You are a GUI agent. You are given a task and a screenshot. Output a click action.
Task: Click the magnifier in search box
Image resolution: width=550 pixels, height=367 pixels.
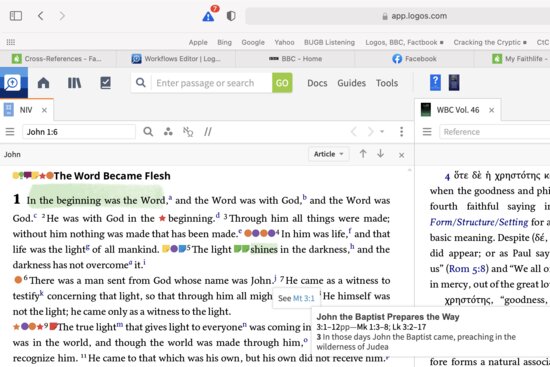(141, 83)
